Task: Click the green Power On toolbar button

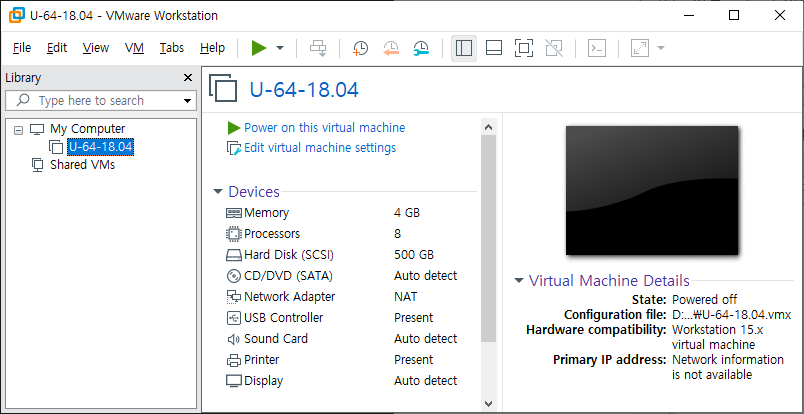Action: pyautogui.click(x=259, y=48)
